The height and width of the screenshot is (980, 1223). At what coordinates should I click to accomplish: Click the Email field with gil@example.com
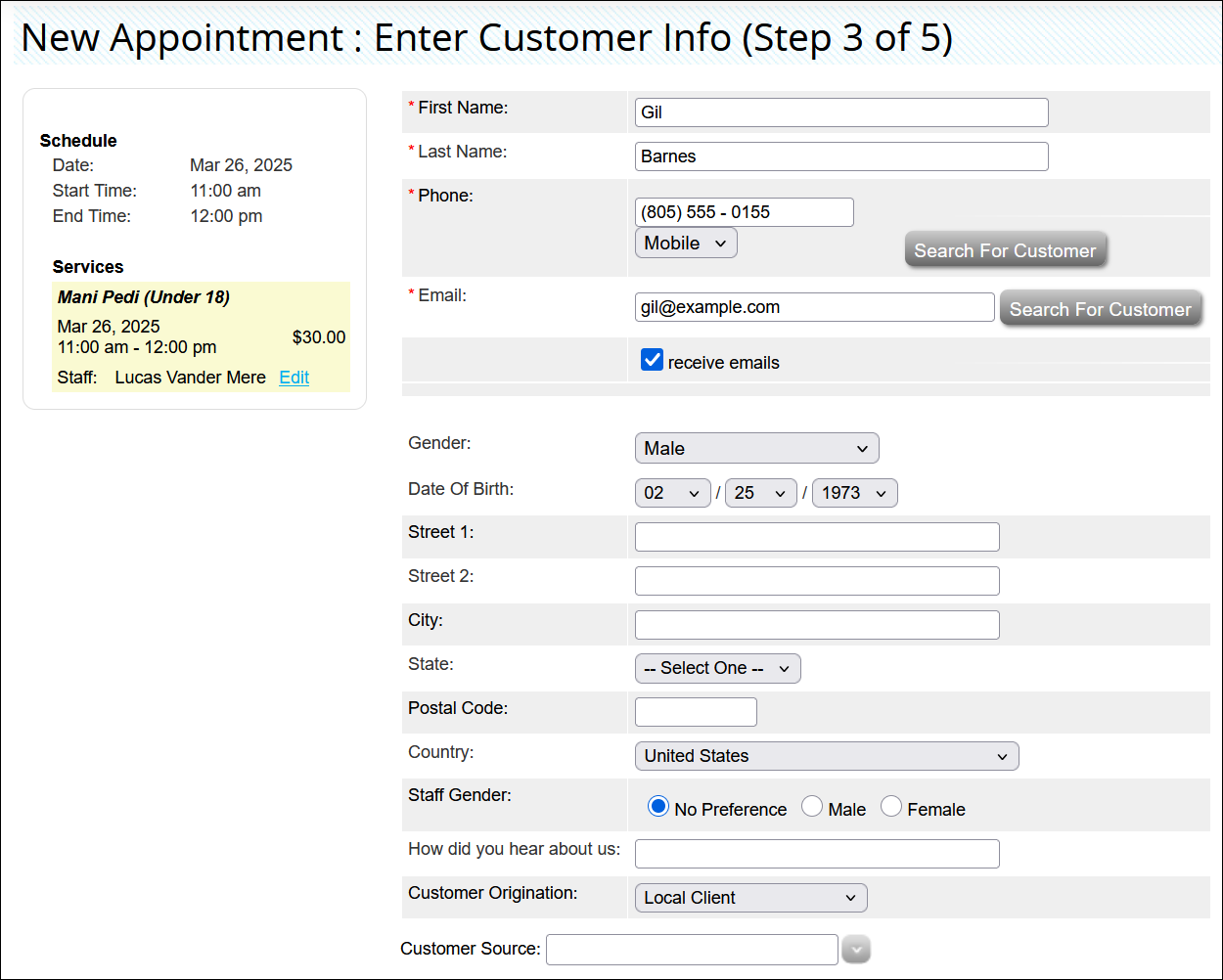tap(815, 307)
